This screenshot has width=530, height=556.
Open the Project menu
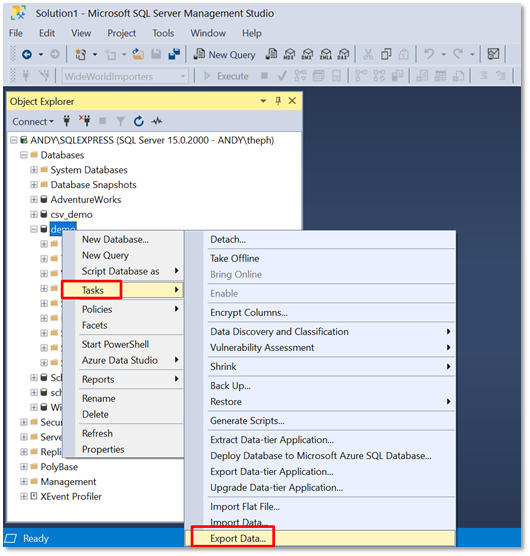click(x=122, y=33)
